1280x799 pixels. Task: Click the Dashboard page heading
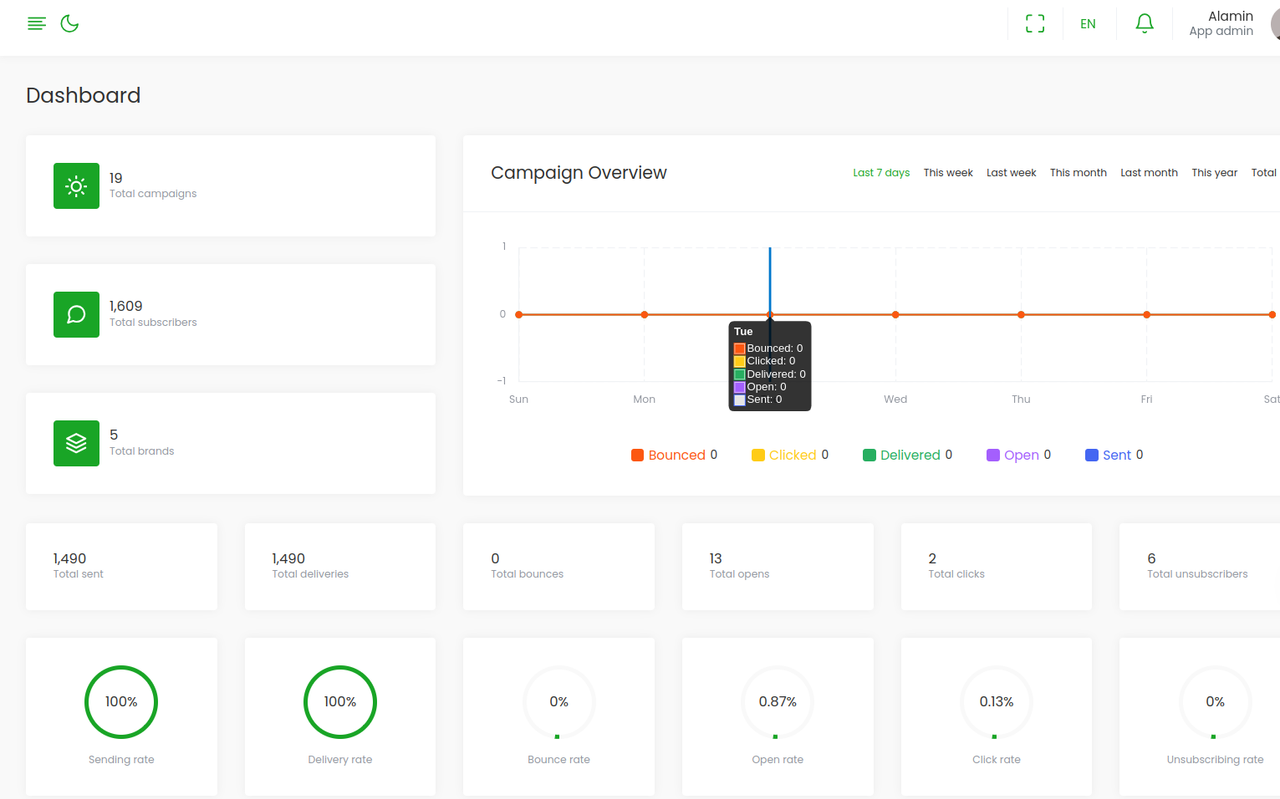pos(83,96)
